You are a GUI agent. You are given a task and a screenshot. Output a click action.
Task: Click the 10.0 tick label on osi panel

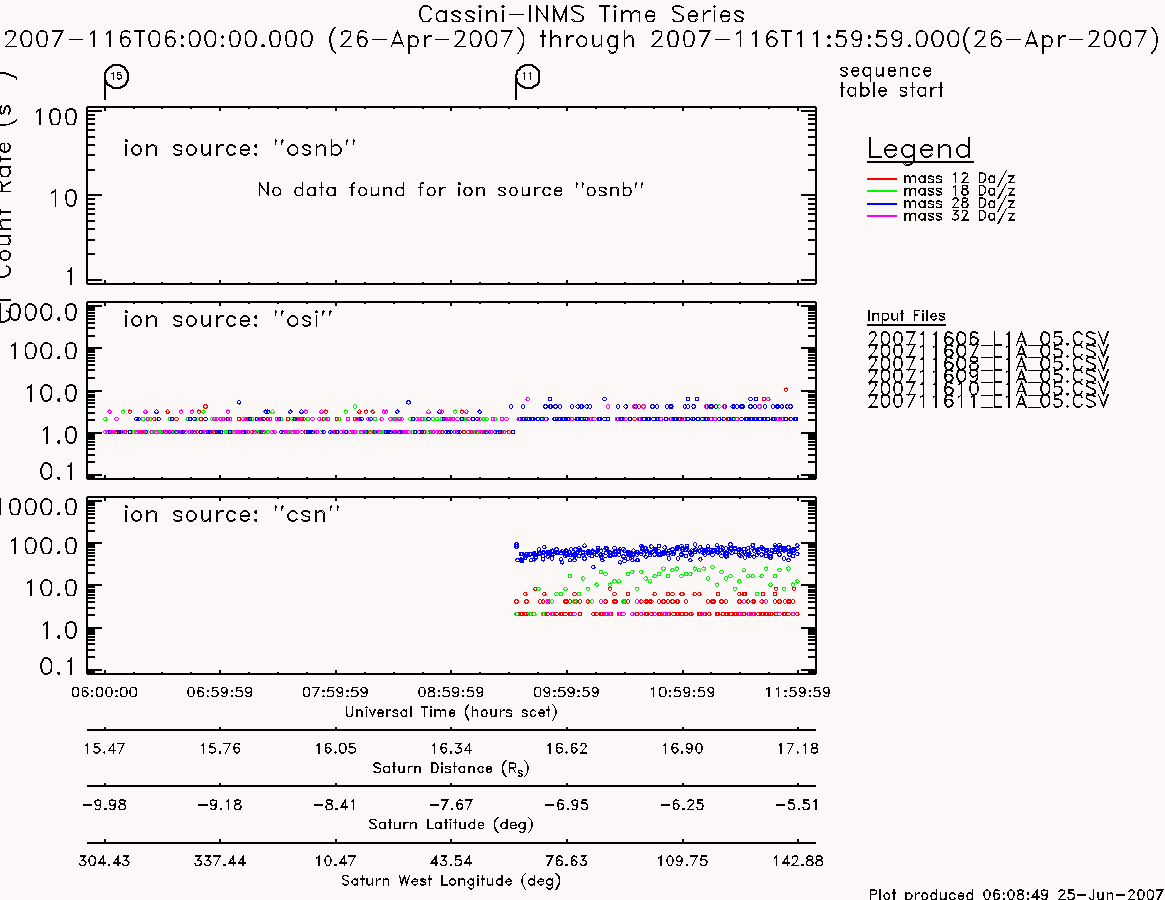(51, 393)
